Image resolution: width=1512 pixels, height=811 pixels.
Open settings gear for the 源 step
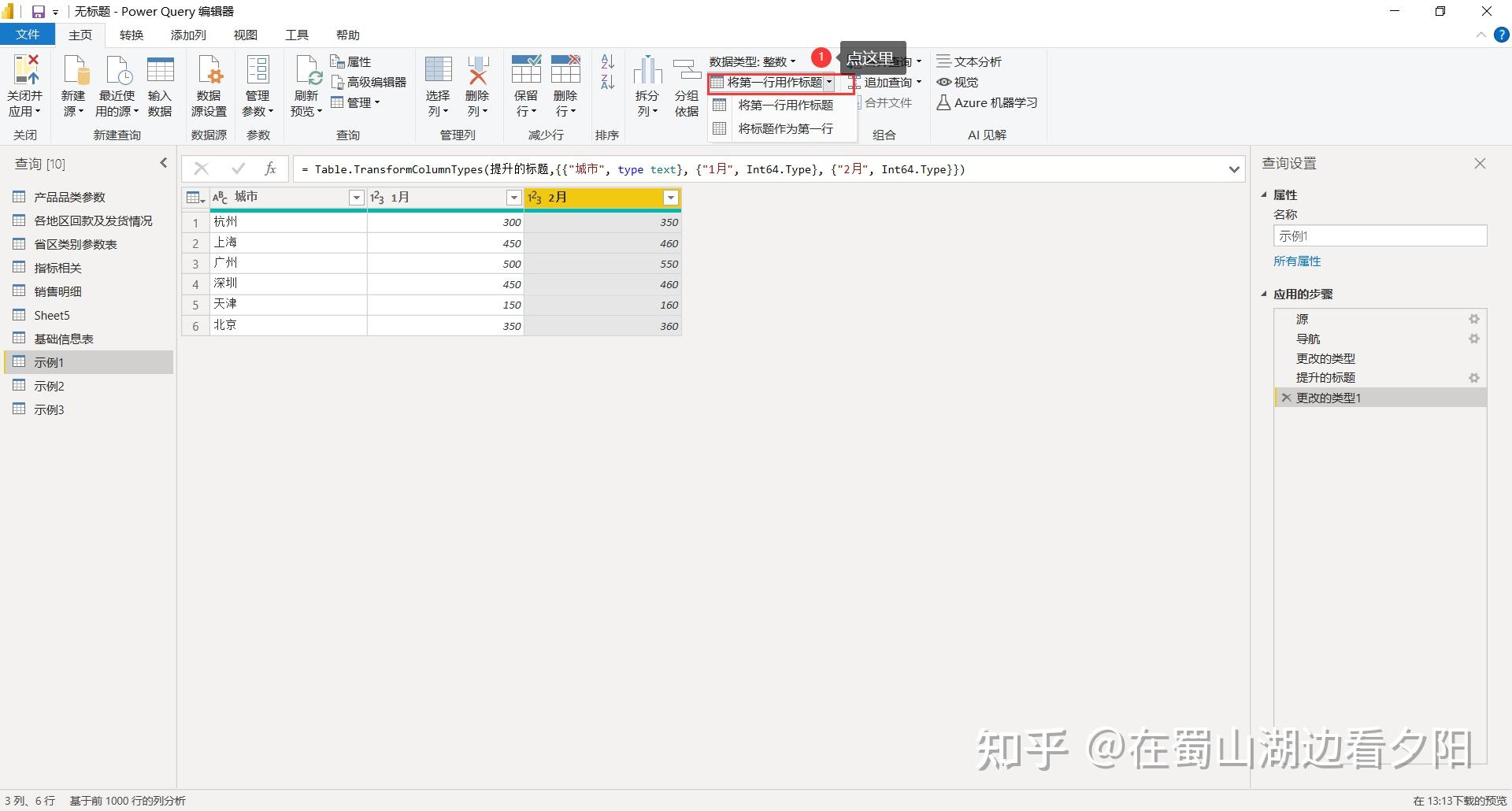coord(1473,319)
